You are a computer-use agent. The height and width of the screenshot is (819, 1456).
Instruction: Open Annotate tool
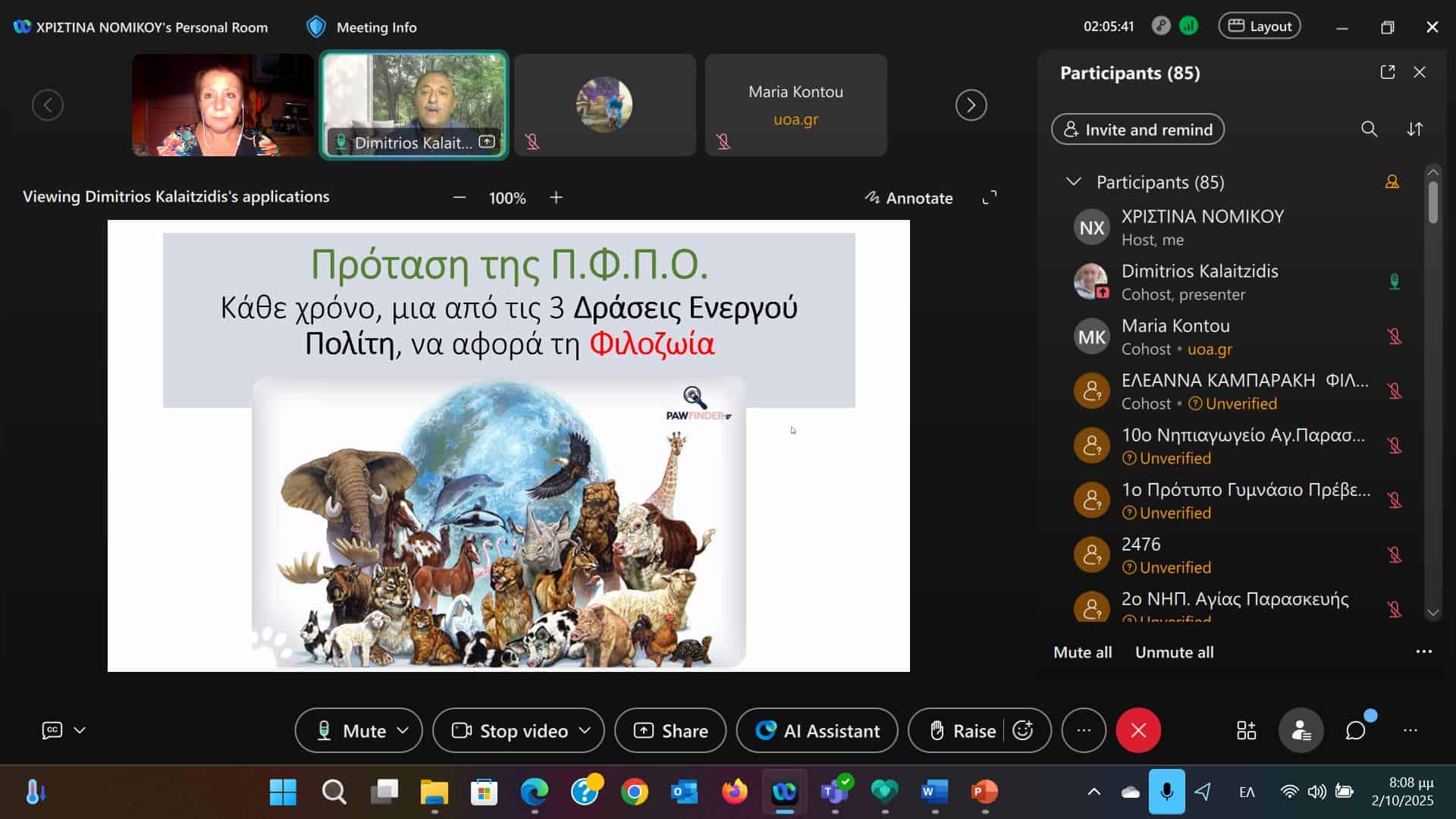908,198
